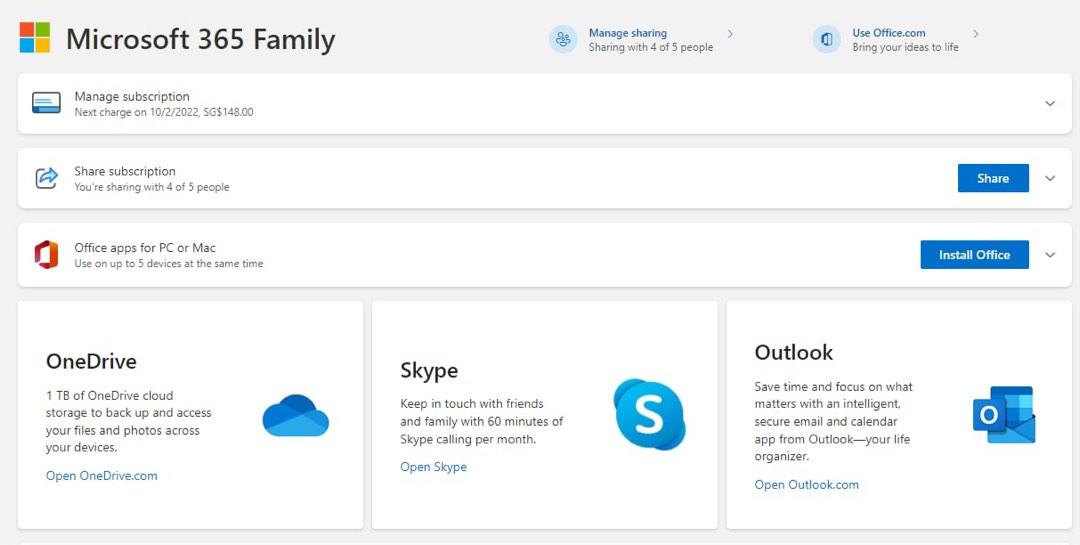Click the Manage sharing people icon
This screenshot has width=1080, height=545.
[x=563, y=39]
